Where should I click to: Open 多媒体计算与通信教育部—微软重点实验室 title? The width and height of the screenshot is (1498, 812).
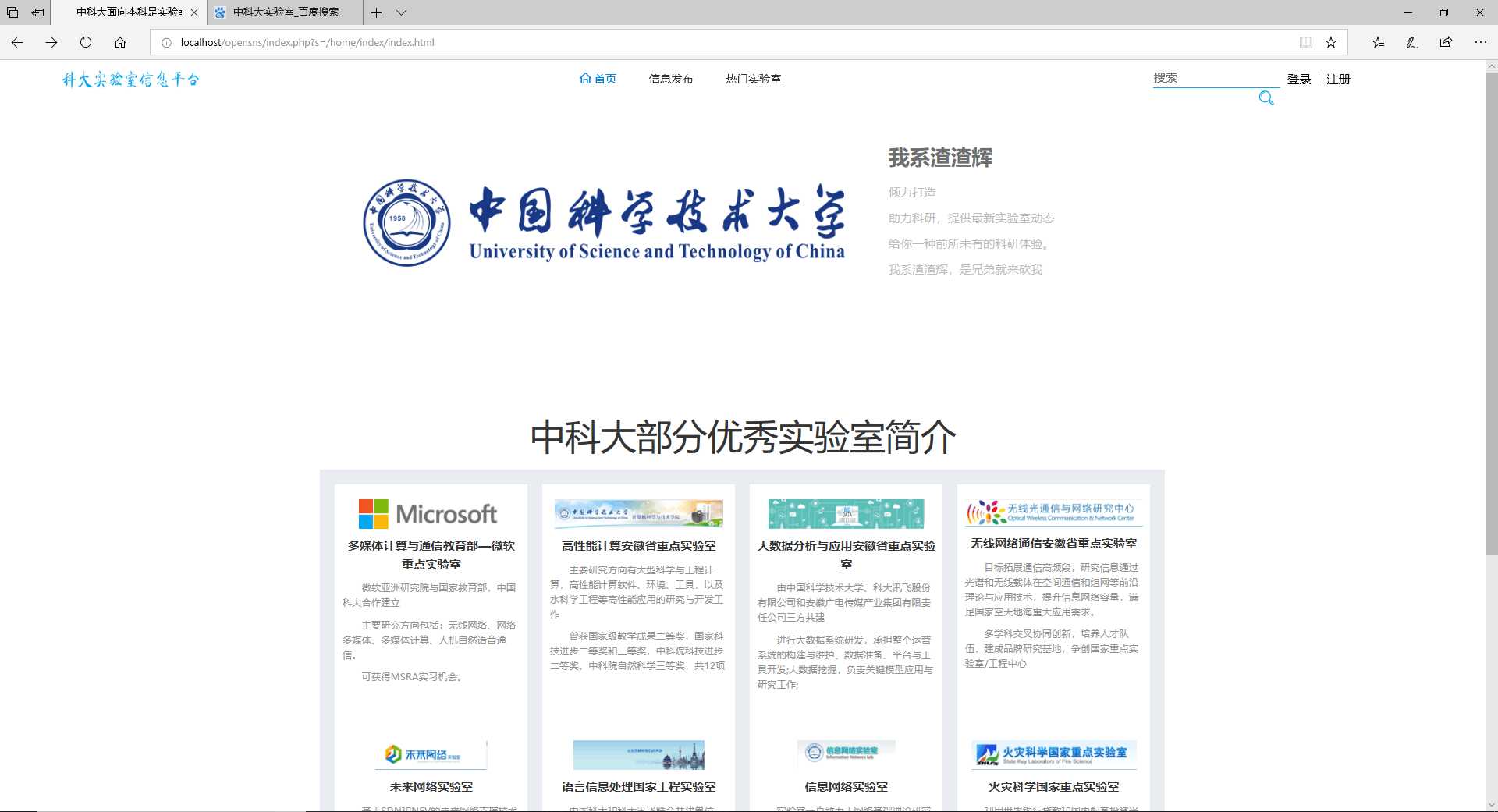point(431,555)
